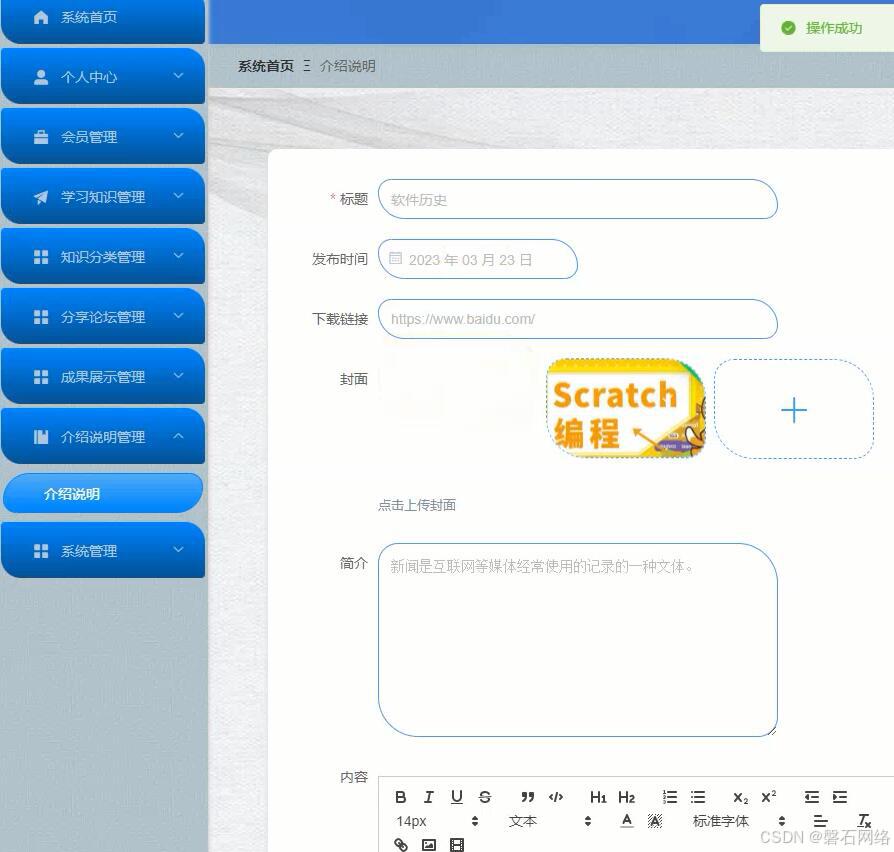Open the 文本 paragraph style dropdown
The width and height of the screenshot is (894, 852).
click(550, 821)
